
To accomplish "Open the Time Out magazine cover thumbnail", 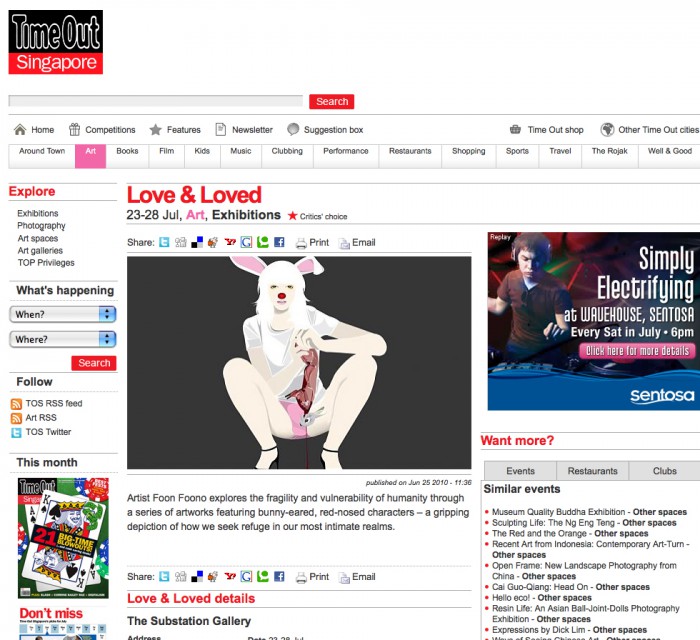I will pos(63,538).
